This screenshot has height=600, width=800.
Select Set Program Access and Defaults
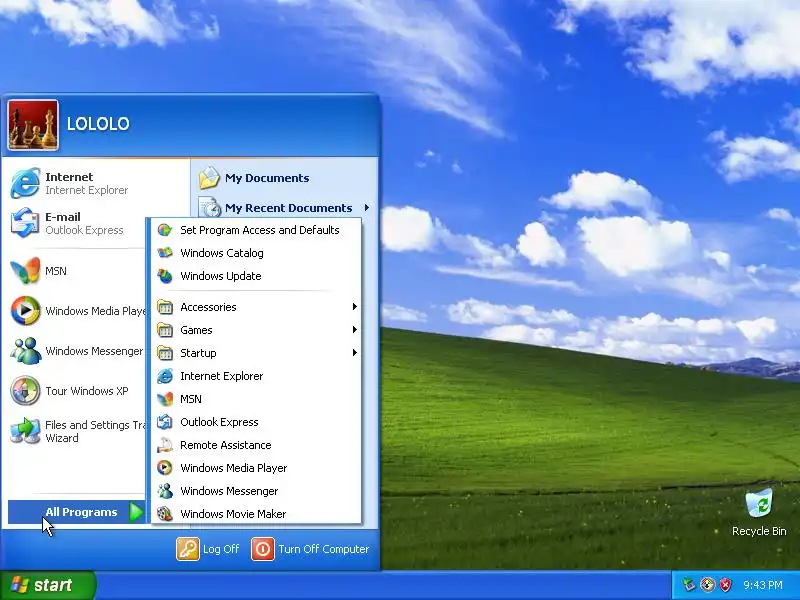coord(259,230)
